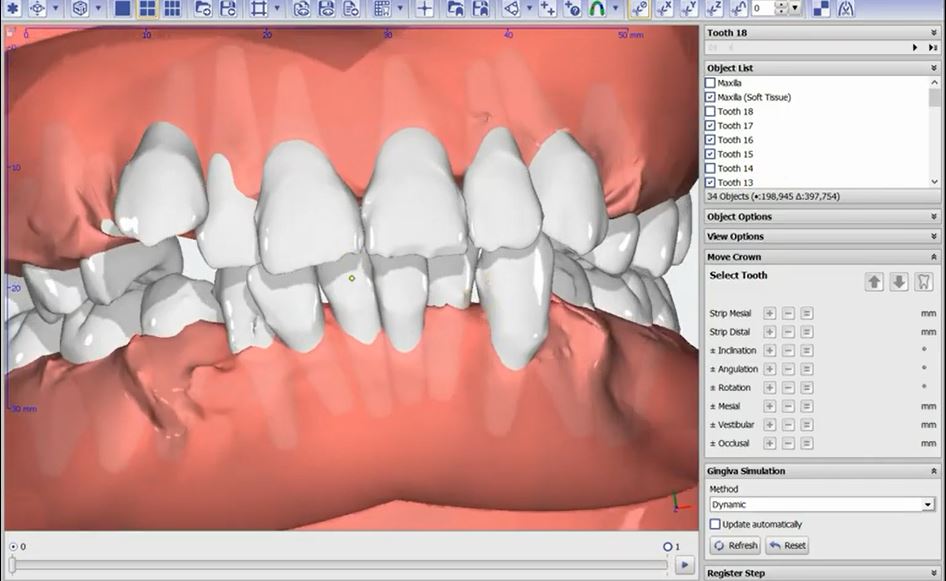Enable the Maxilla checkbox in Object List
The image size is (946, 581).
point(711,83)
